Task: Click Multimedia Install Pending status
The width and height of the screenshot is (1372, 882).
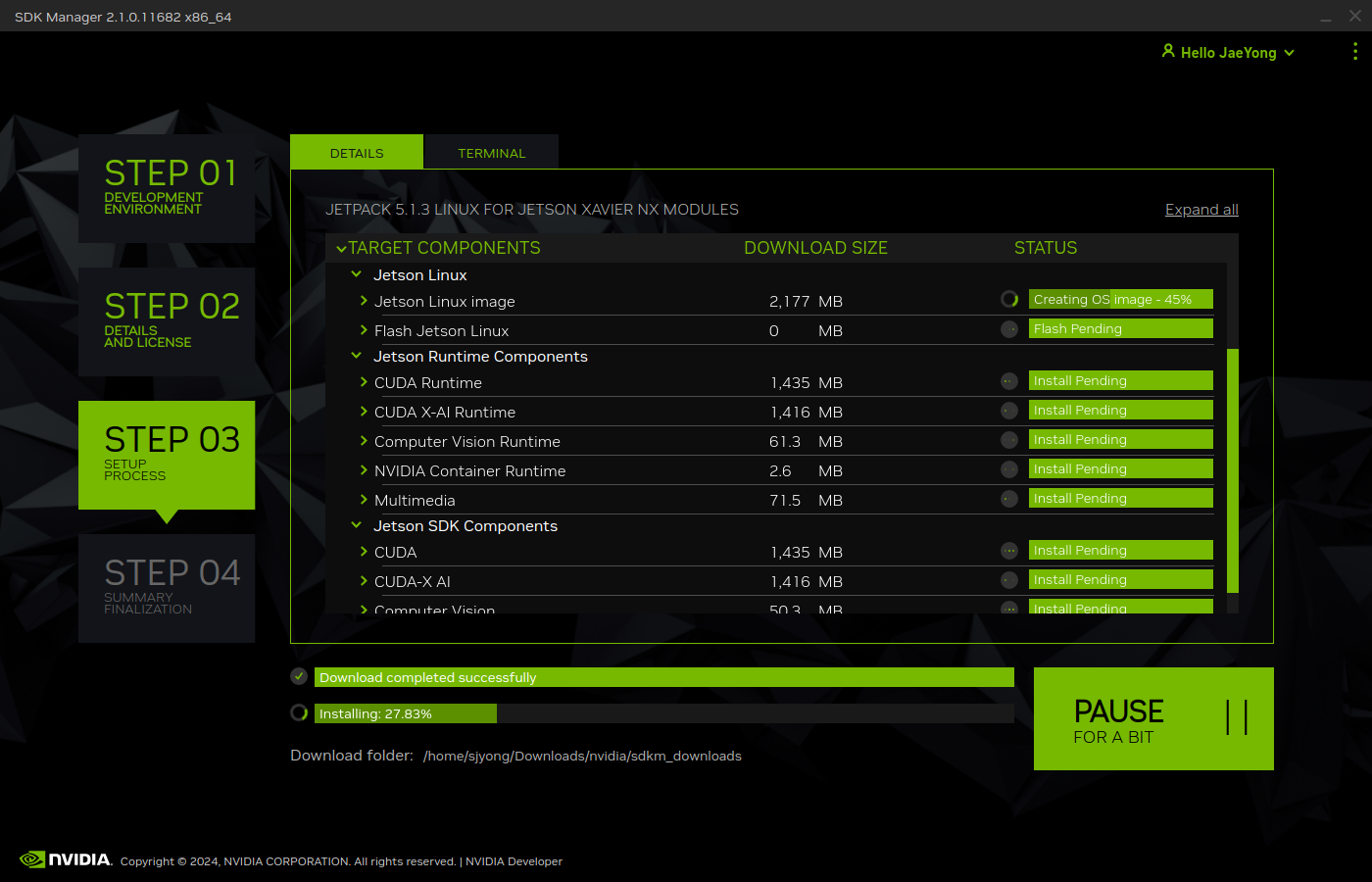Action: click(1121, 498)
